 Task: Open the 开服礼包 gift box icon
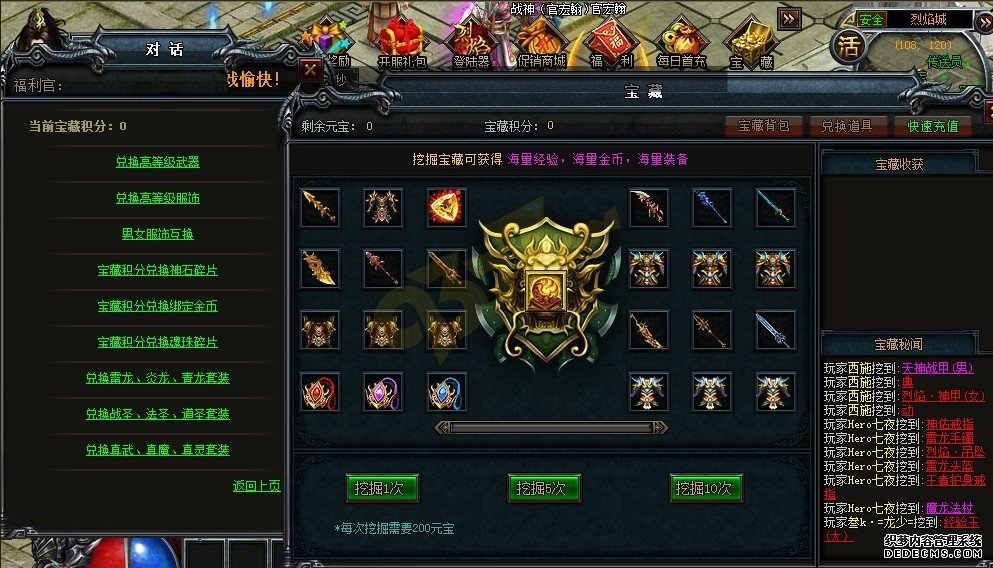pos(402,43)
